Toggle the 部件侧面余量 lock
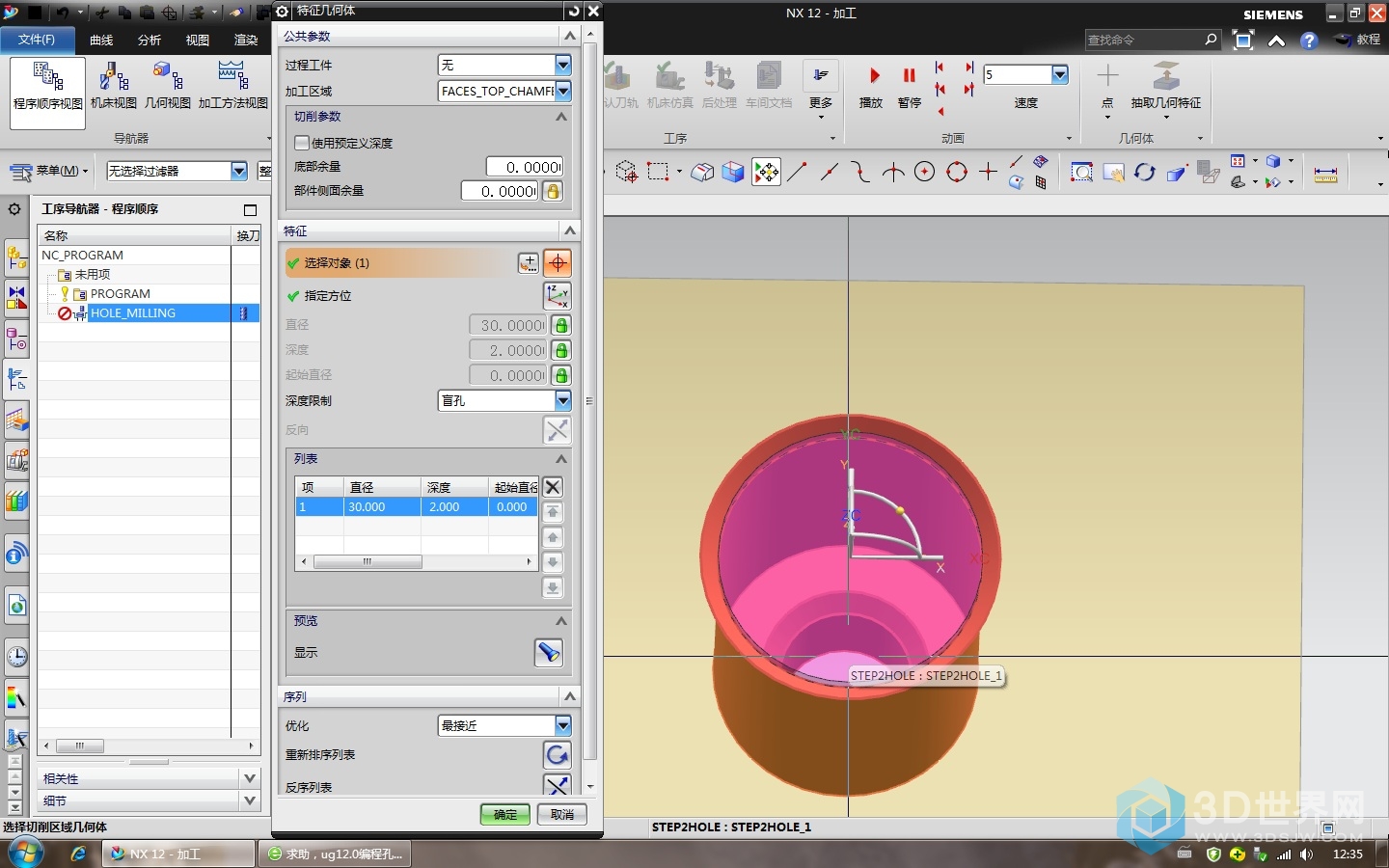This screenshot has width=1389, height=868. click(553, 191)
